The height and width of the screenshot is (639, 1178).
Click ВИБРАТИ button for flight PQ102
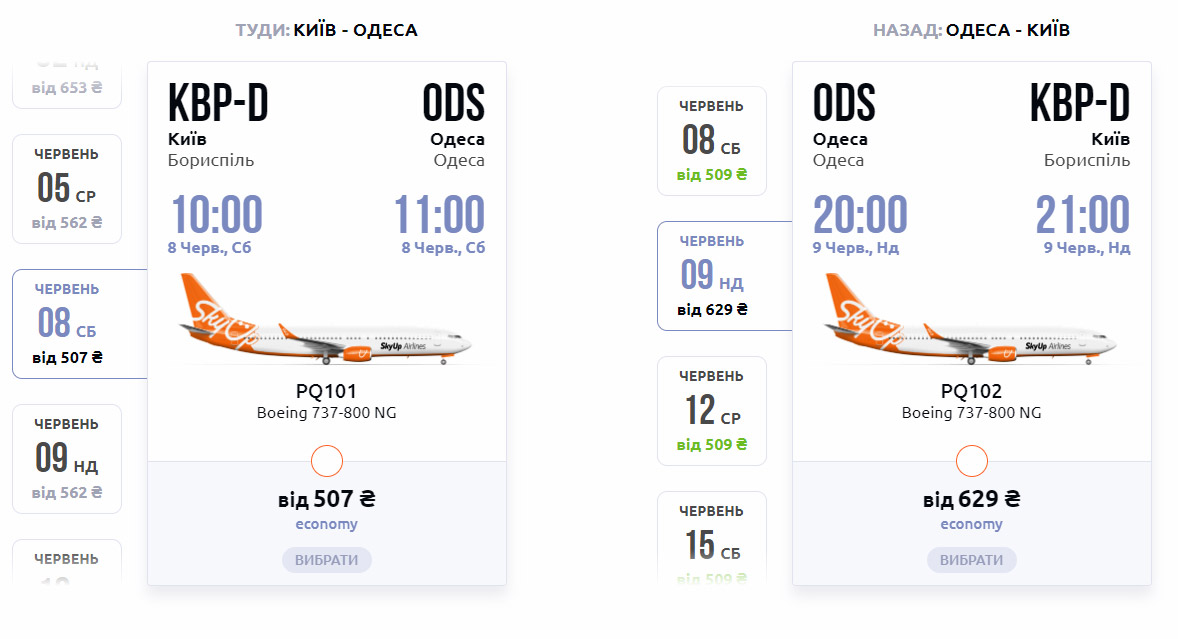[x=971, y=560]
